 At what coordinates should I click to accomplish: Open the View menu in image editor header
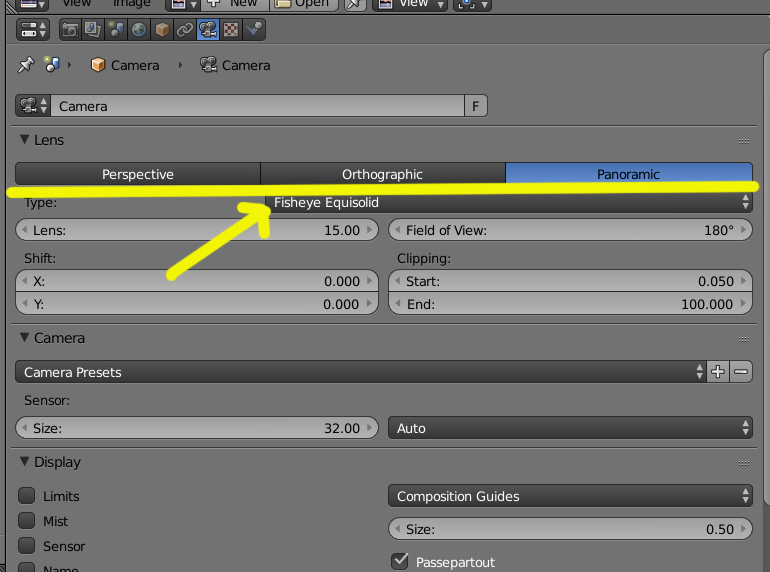coord(77,3)
